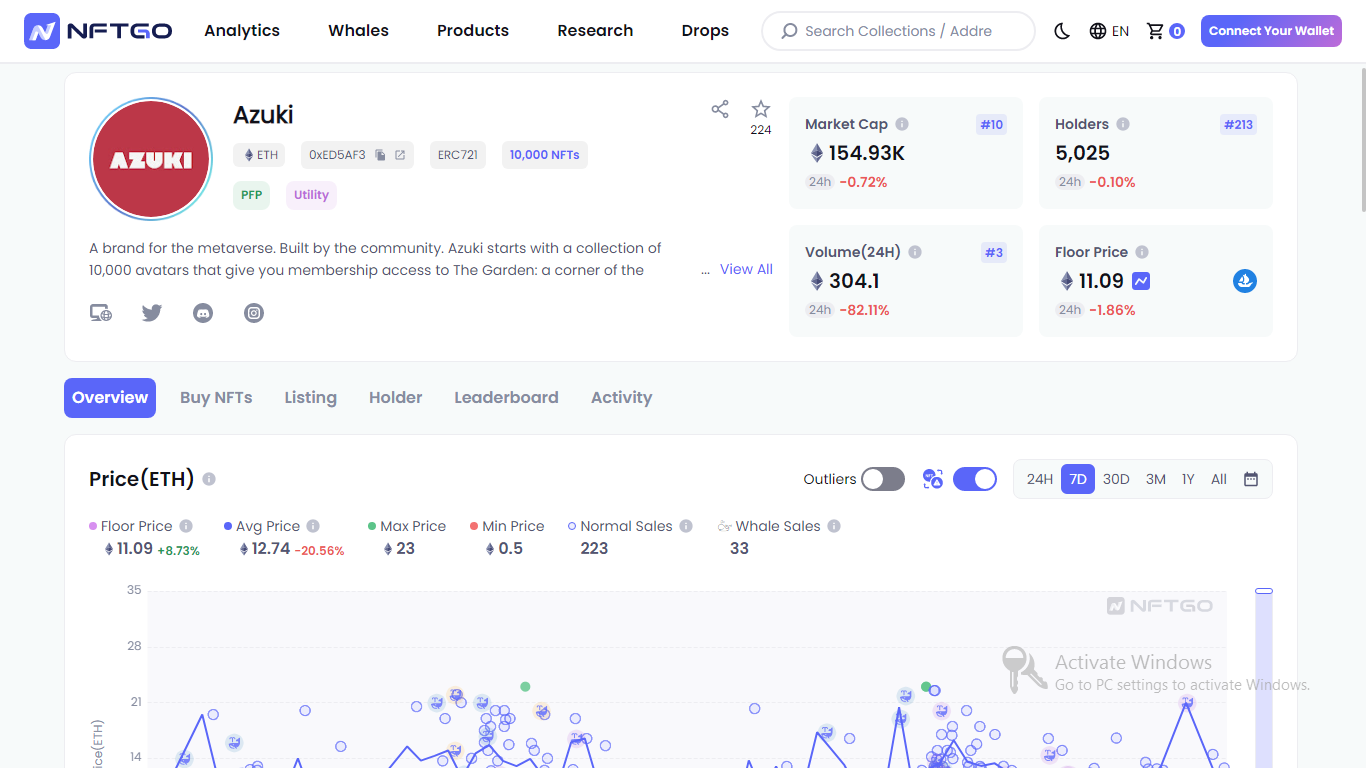
Task: Open the Analytics menu
Action: pos(242,31)
